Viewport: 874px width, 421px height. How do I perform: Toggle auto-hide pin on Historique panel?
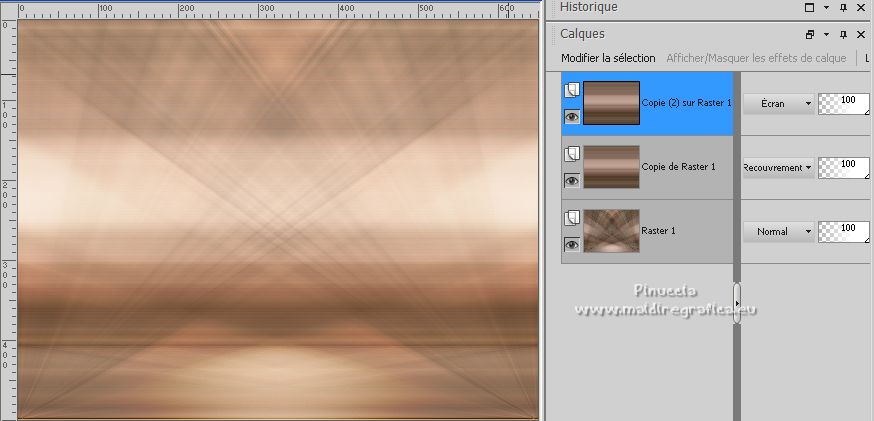pos(843,8)
